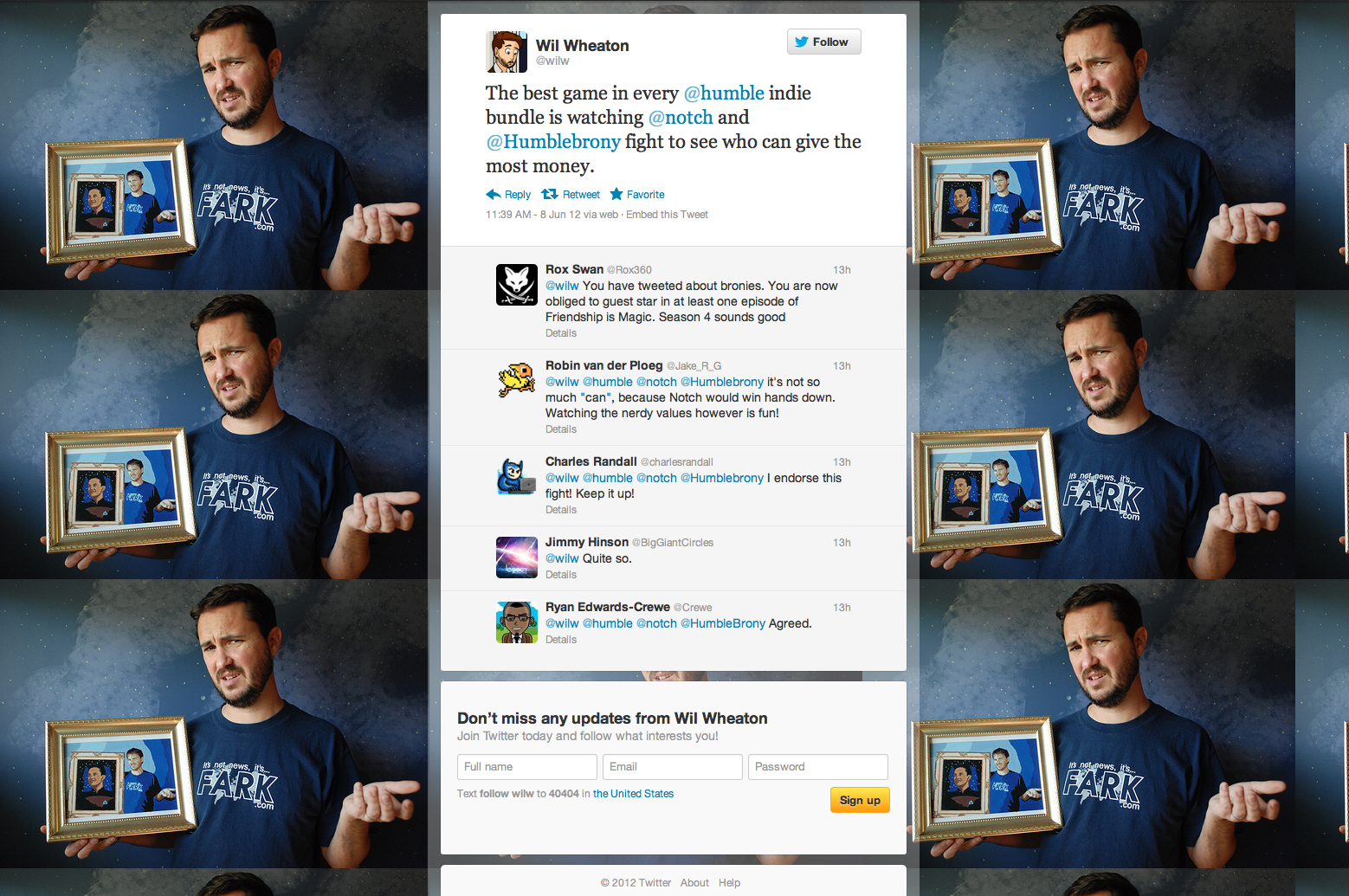Open @HumbleBrony mention in Ryan's reply
The width and height of the screenshot is (1349, 896).
pos(723,623)
